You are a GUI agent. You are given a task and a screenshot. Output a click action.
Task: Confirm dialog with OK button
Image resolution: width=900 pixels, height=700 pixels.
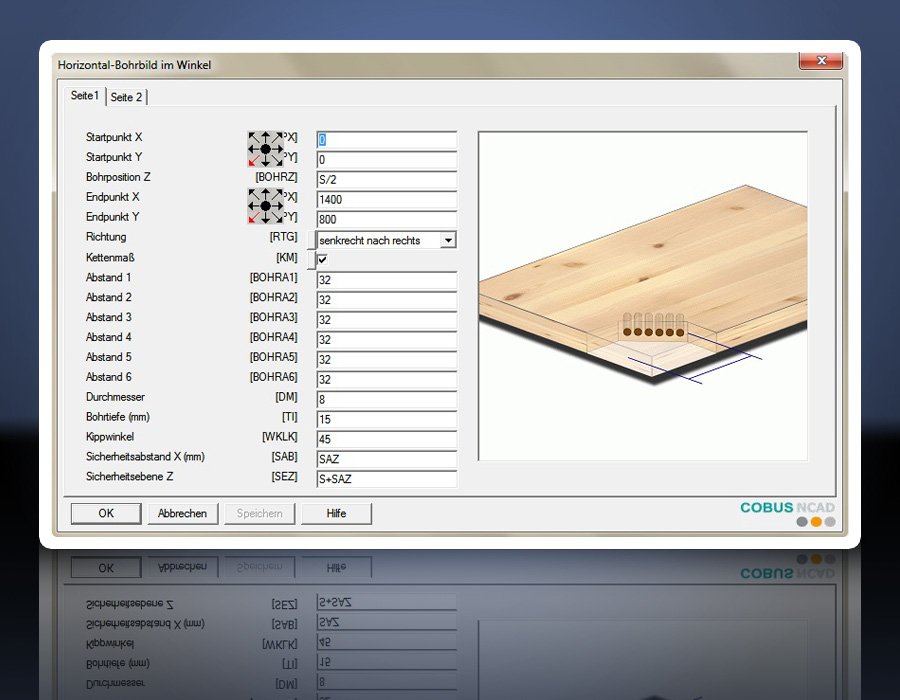click(106, 513)
